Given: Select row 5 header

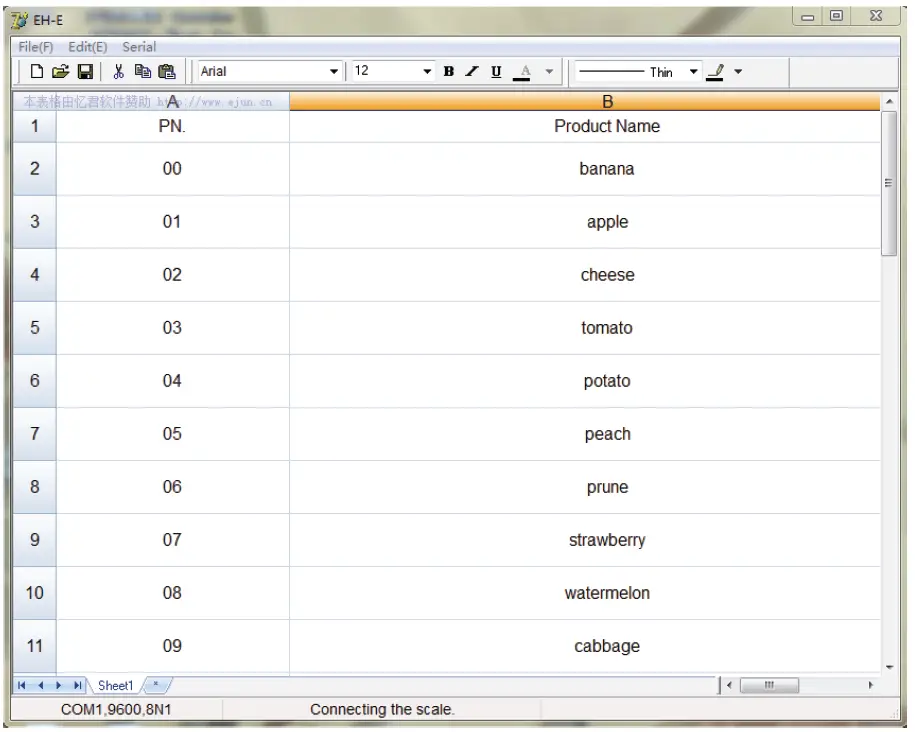Looking at the screenshot, I should 35,328.
